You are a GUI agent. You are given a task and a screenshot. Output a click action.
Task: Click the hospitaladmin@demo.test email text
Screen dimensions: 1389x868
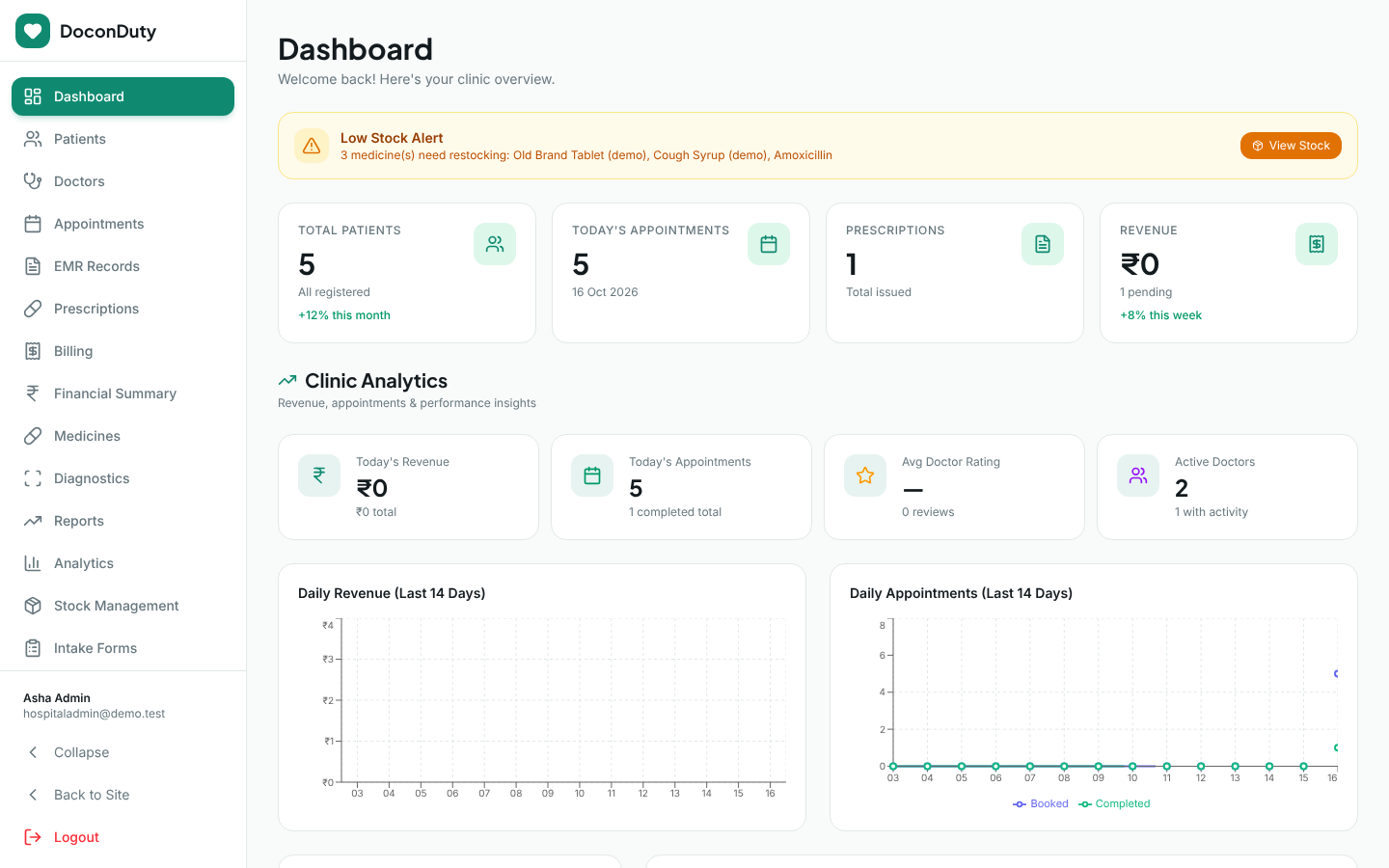94,714
